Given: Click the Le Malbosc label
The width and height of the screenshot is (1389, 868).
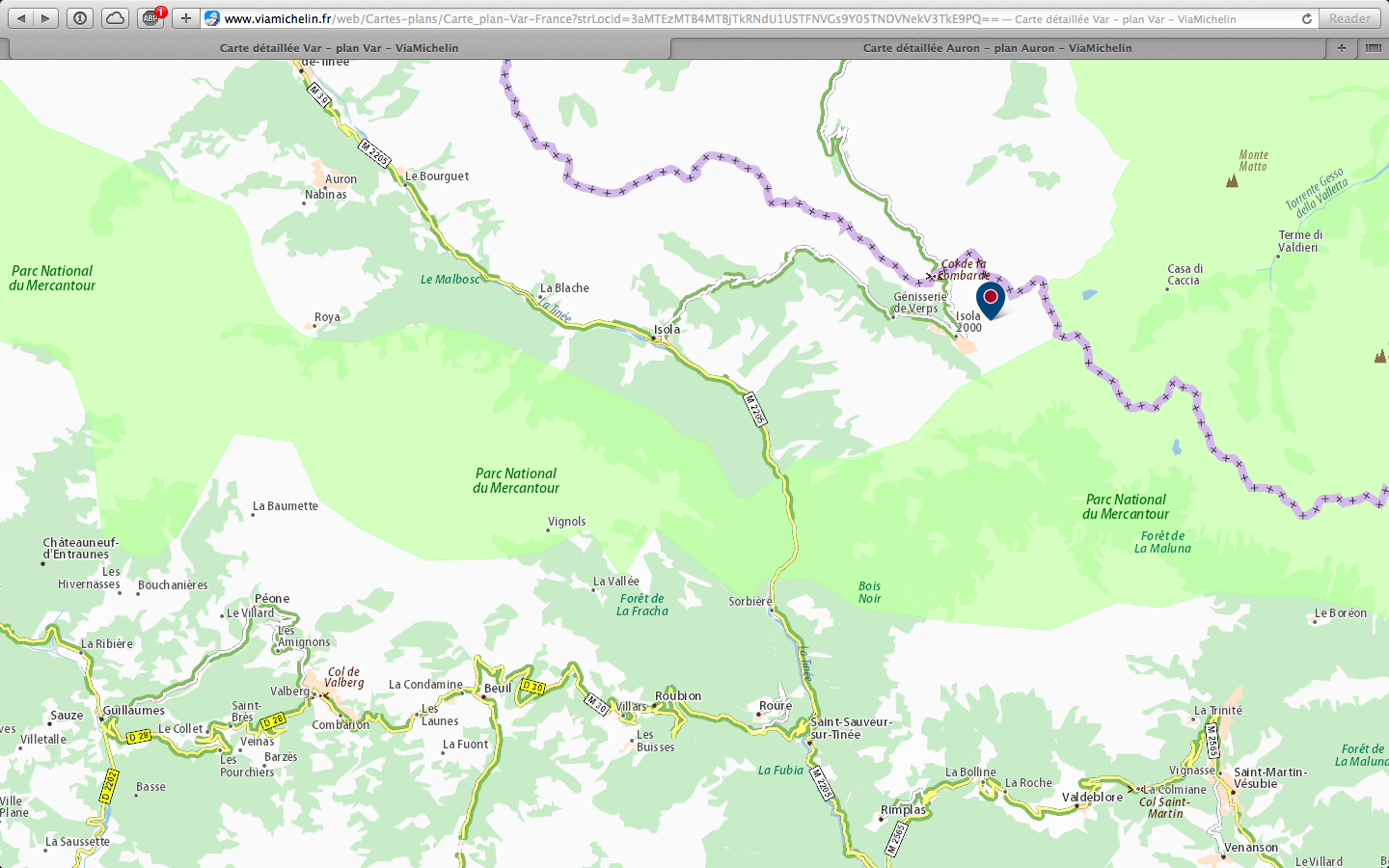Looking at the screenshot, I should [449, 280].
